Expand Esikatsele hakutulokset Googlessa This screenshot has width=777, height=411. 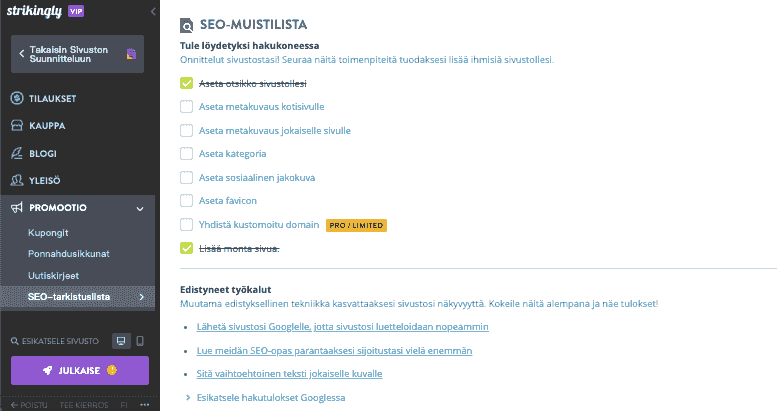(271, 398)
